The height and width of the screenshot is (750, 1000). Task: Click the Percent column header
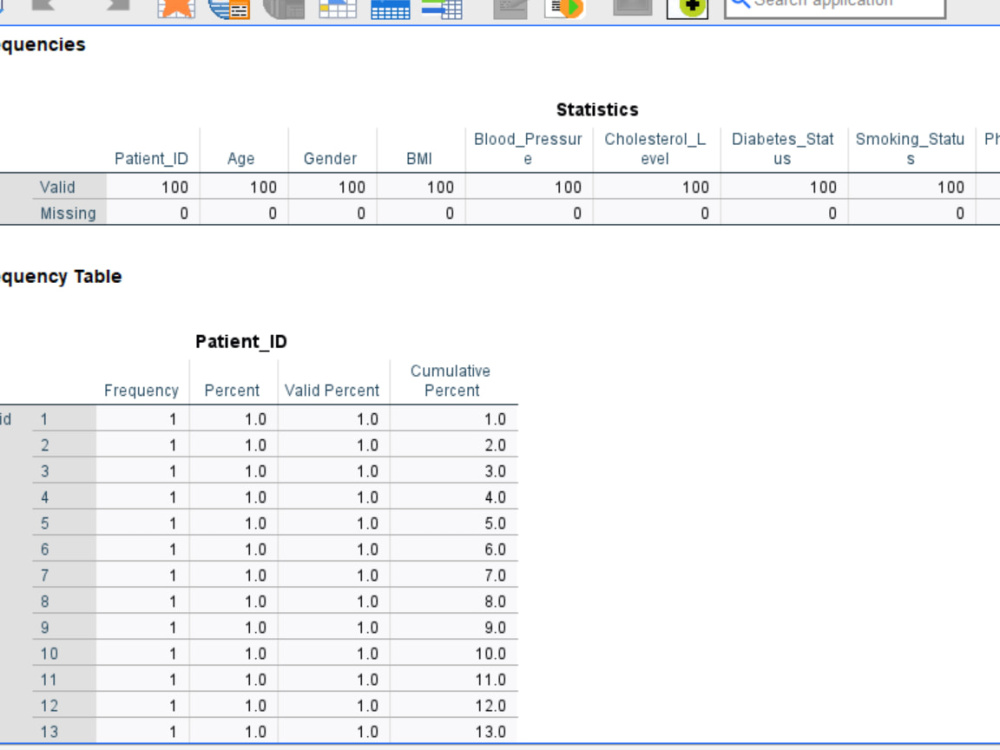[232, 391]
